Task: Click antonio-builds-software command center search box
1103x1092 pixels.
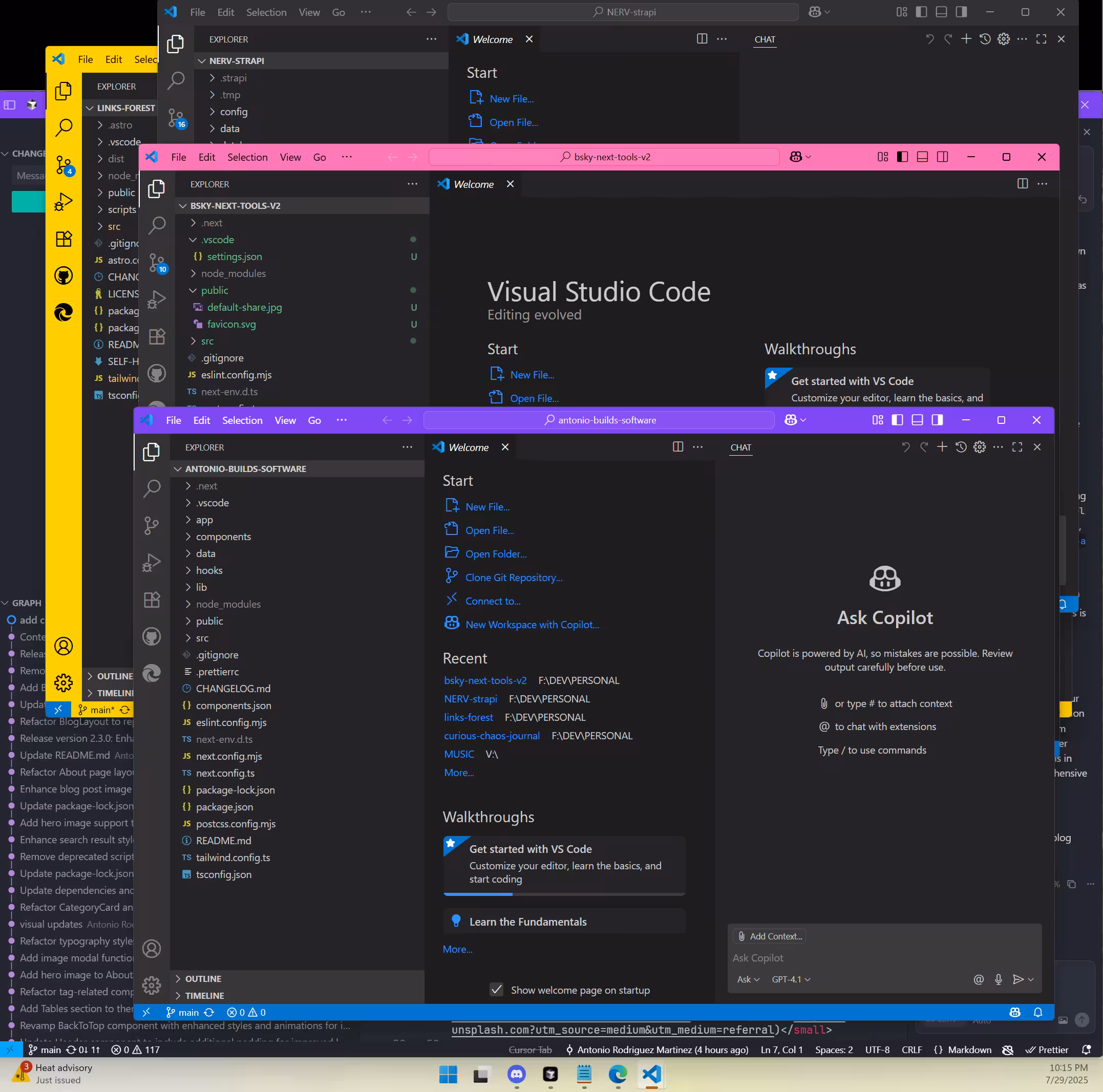Action: tap(599, 420)
